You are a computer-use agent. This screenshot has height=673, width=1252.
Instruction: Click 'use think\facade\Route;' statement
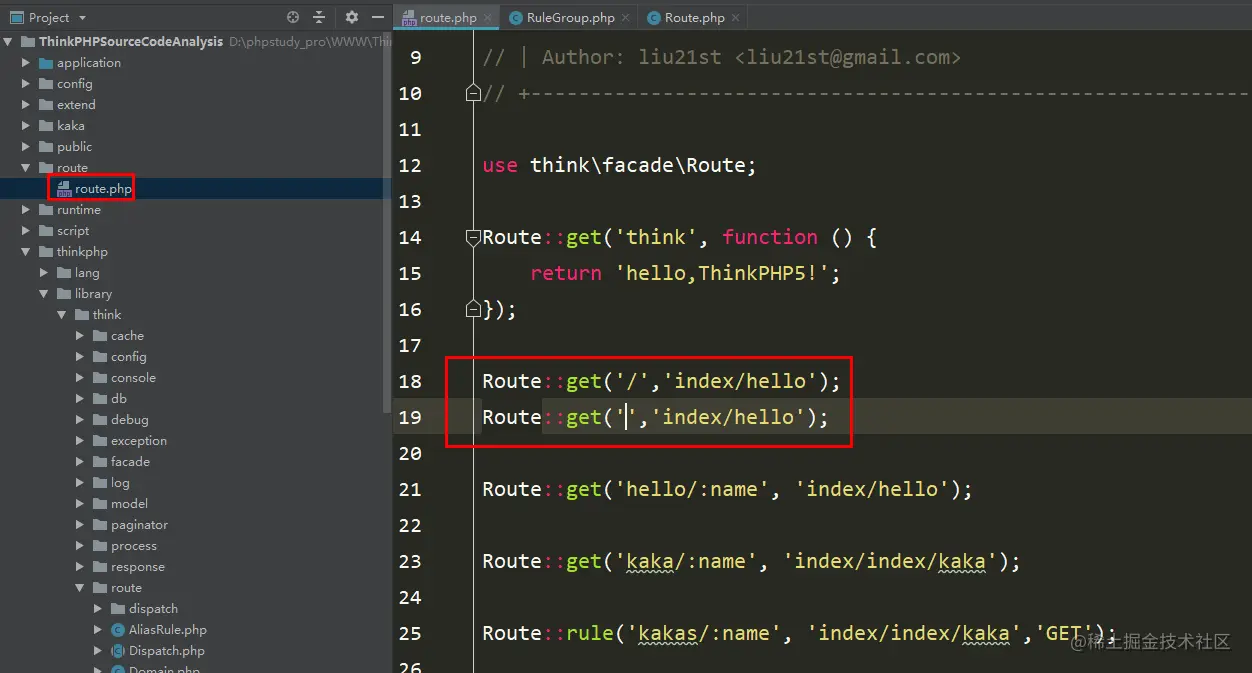pyautogui.click(x=619, y=165)
